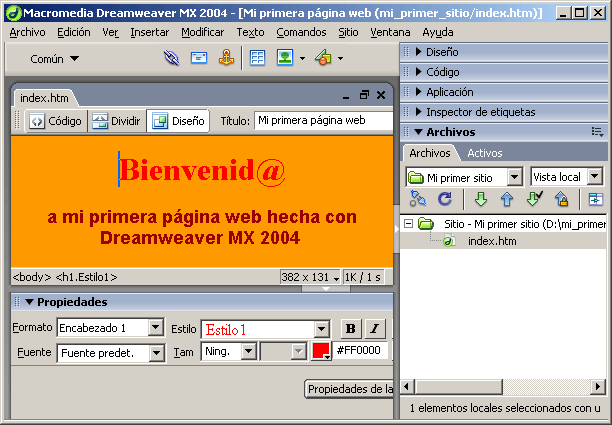
Task: Click the insert table icon
Action: pos(257,59)
